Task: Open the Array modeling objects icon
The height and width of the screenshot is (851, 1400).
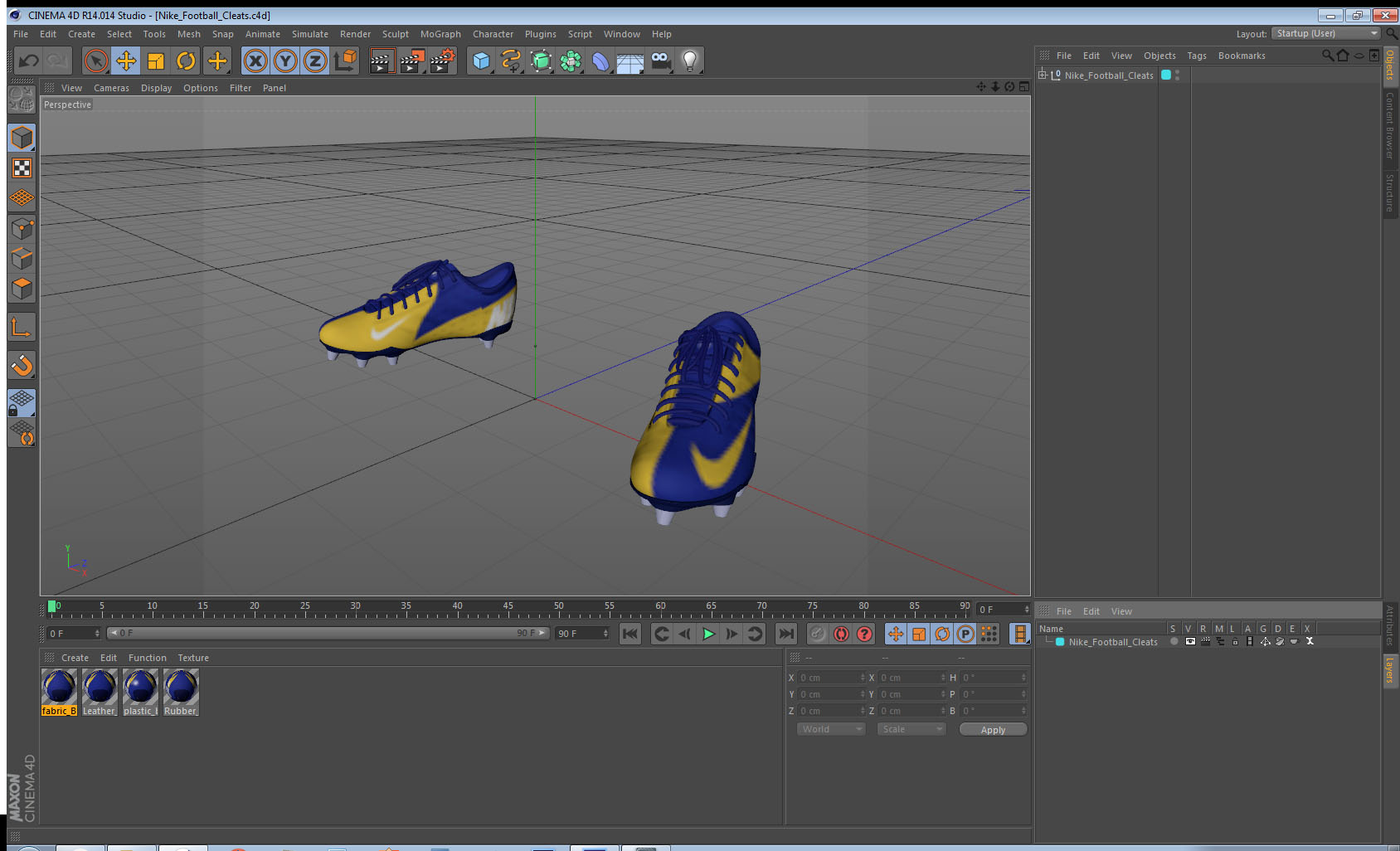Action: pos(571,61)
